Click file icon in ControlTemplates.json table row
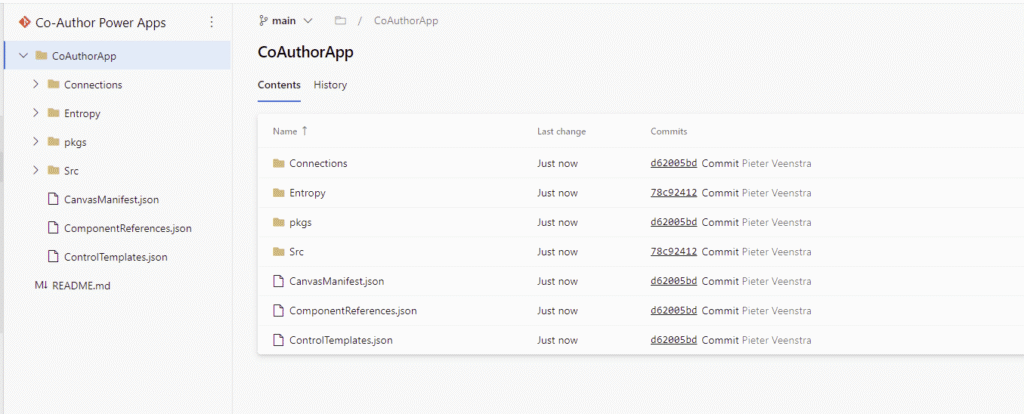This screenshot has height=414, width=1024. click(x=279, y=340)
